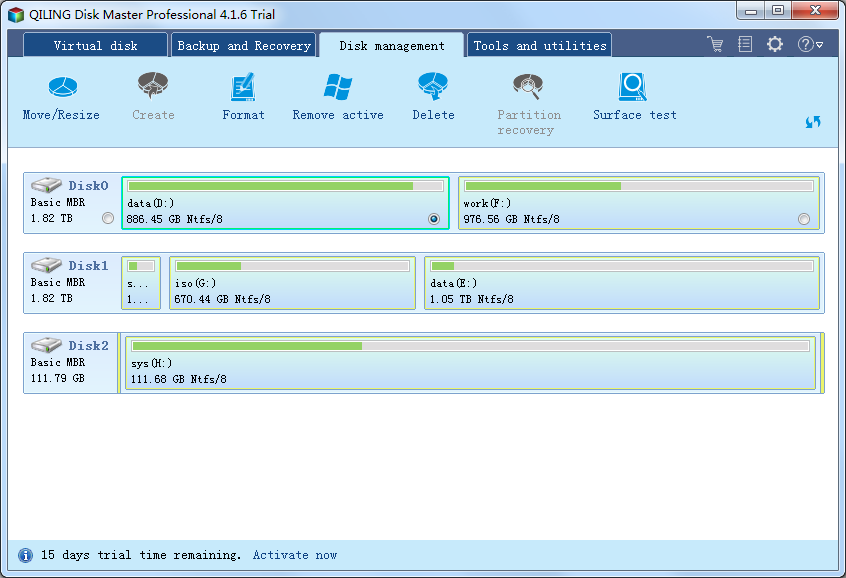Switch to the Disk management tab

392,45
